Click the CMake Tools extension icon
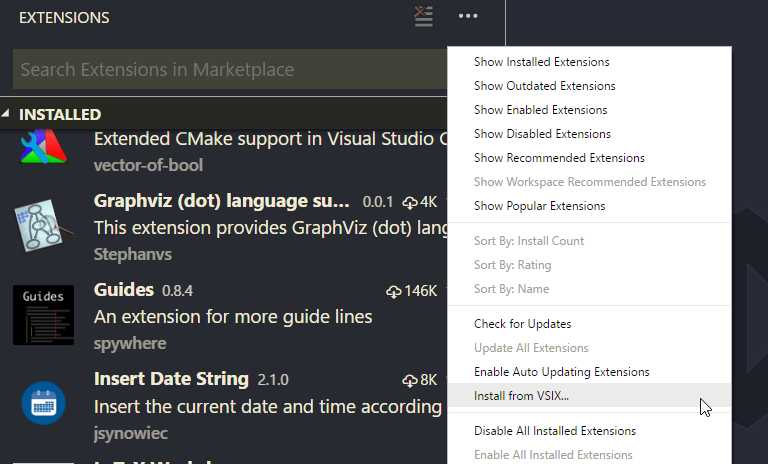768x464 pixels. [43, 147]
